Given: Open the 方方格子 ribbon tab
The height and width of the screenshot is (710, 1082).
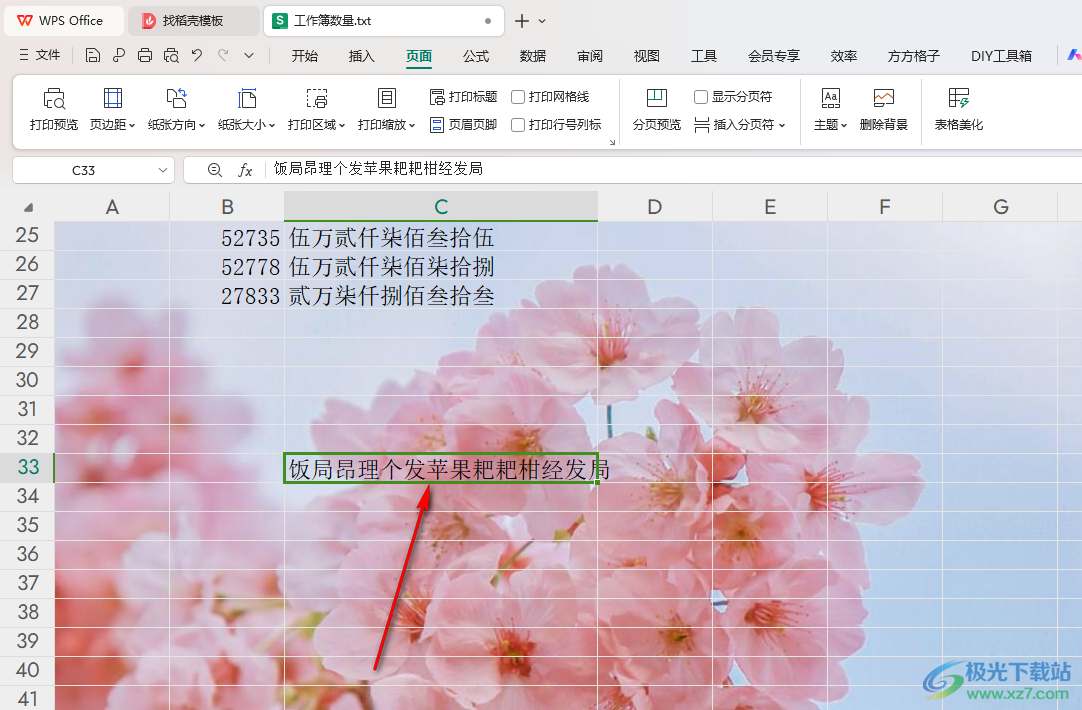Looking at the screenshot, I should pos(914,56).
